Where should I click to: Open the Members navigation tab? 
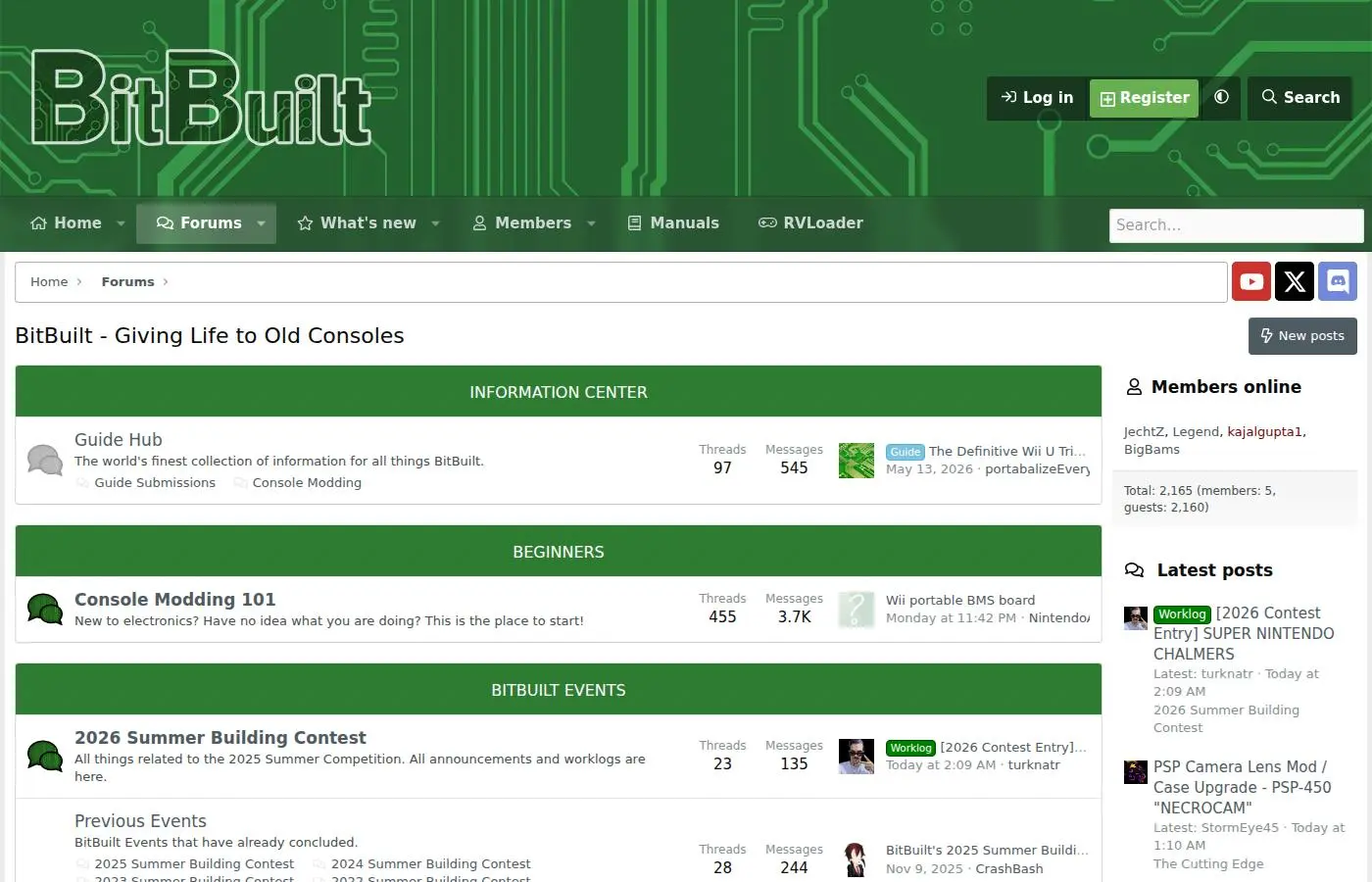(x=522, y=223)
